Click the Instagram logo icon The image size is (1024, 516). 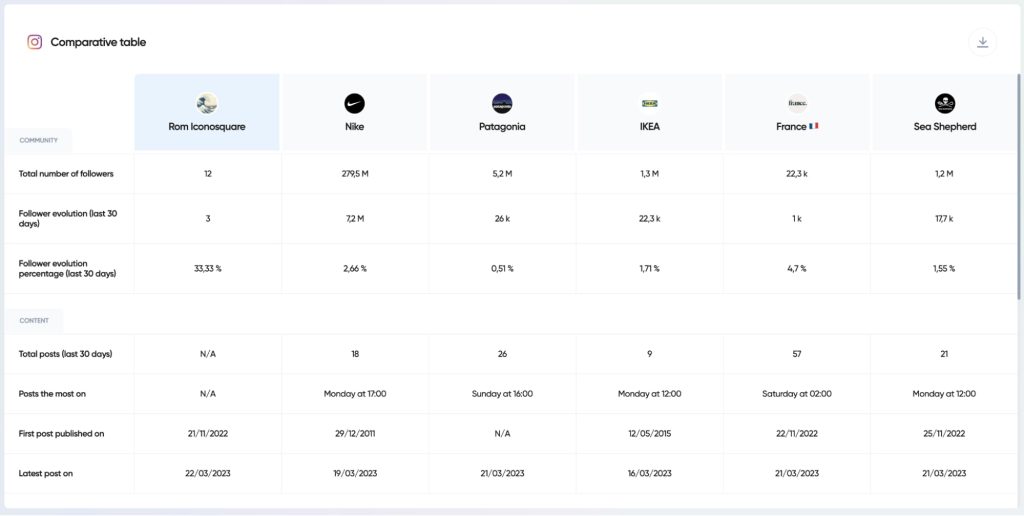[35, 42]
